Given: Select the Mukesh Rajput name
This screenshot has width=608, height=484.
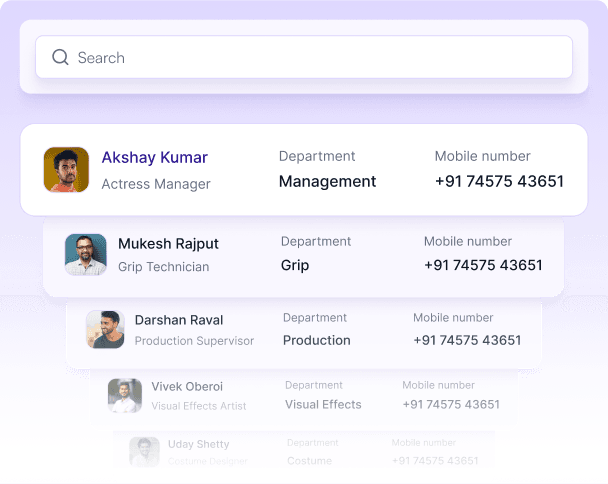Looking at the screenshot, I should click(x=168, y=243).
